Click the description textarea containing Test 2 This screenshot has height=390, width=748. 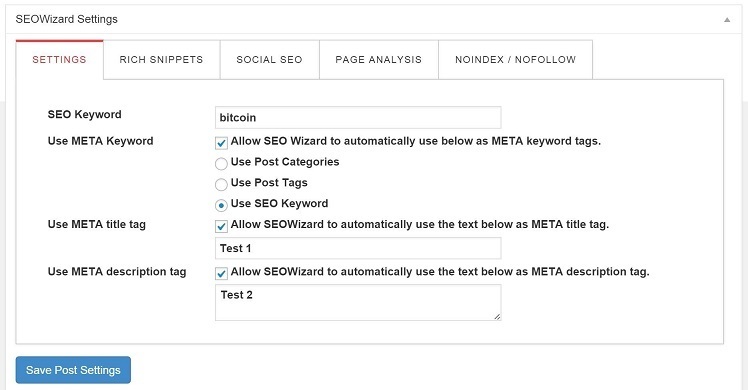(358, 302)
